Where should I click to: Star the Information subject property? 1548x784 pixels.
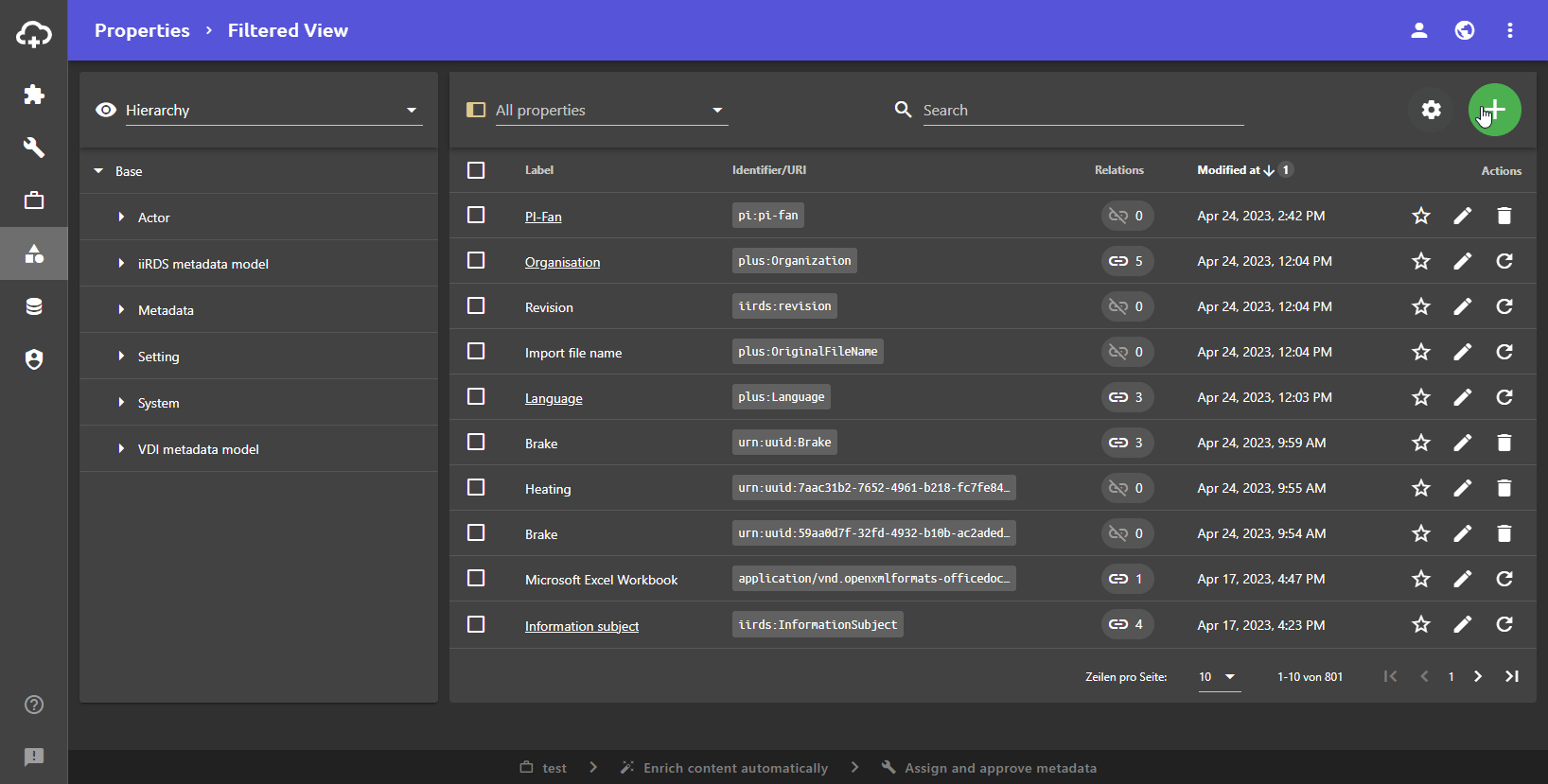[1421, 624]
